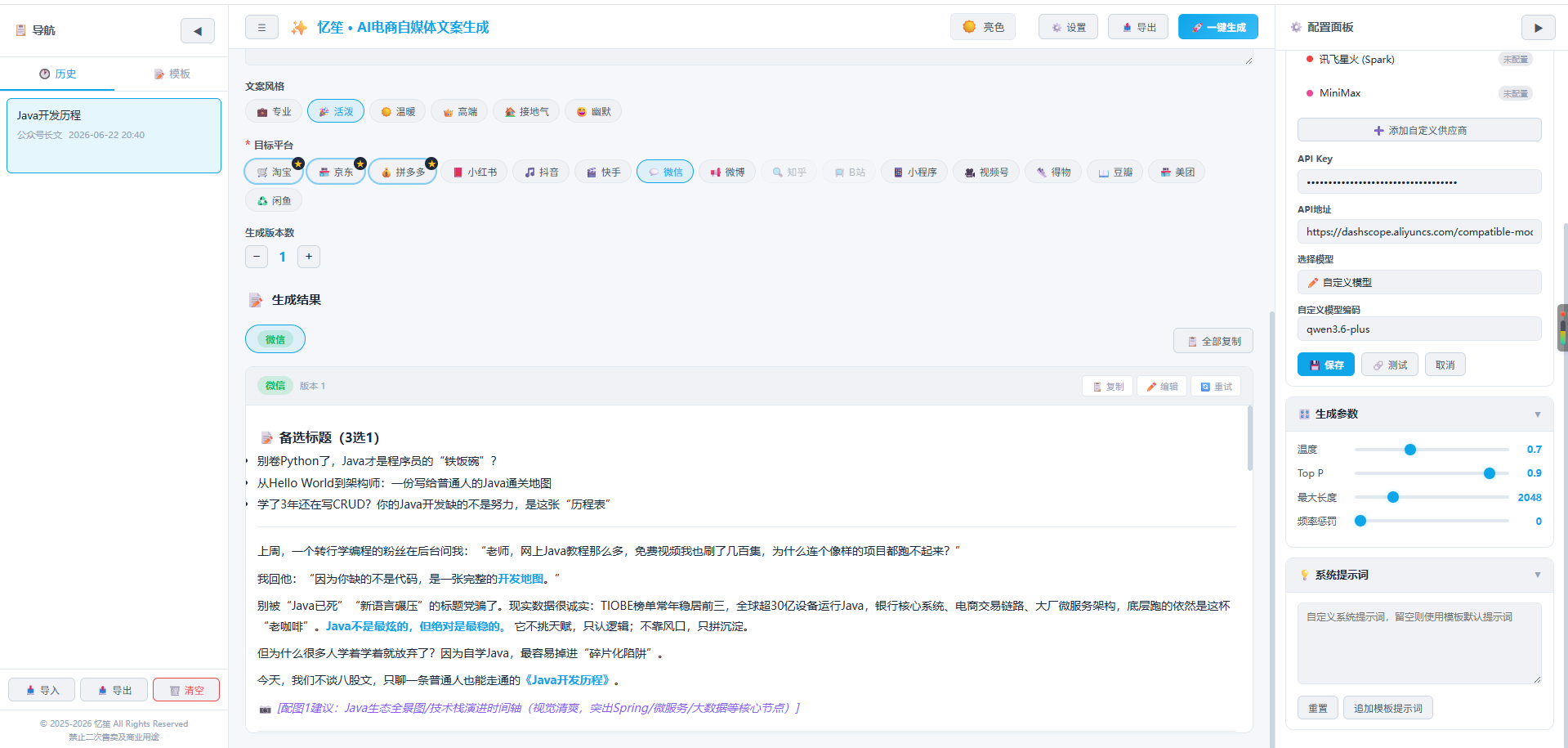Toggle the 小程序 target platform
Viewport: 1568px width, 748px height.
(x=914, y=172)
